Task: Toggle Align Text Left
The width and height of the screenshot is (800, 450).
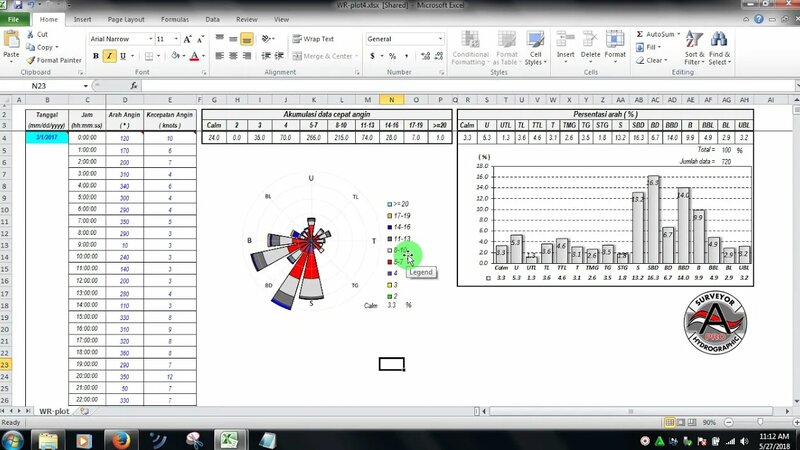Action: click(219, 56)
